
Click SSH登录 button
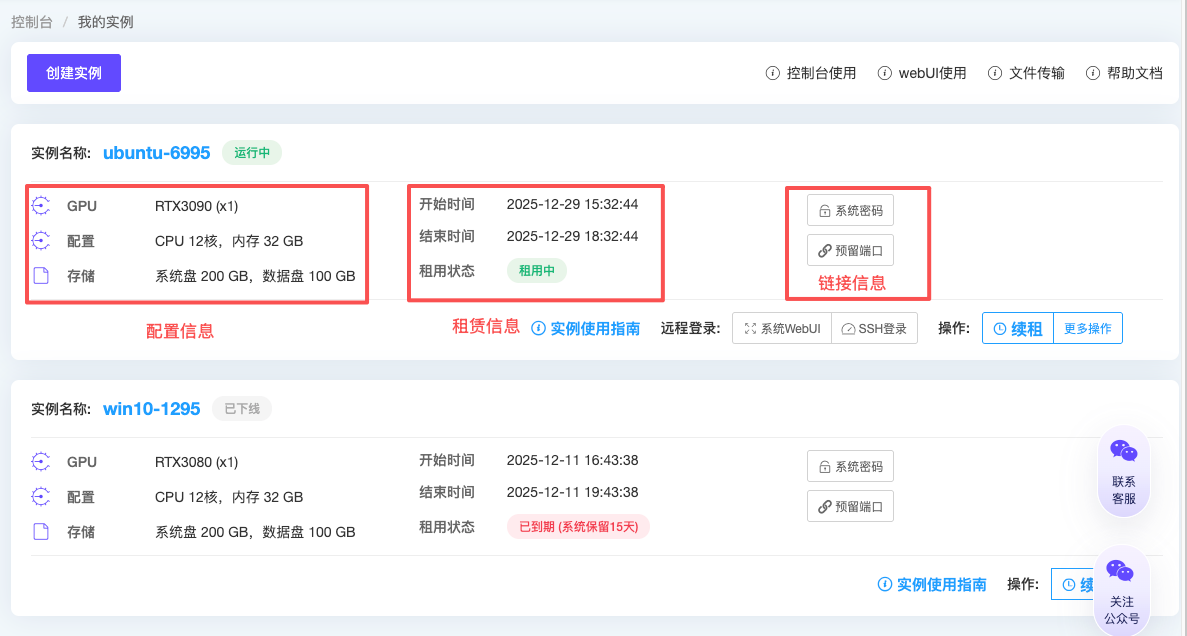[x=874, y=329]
